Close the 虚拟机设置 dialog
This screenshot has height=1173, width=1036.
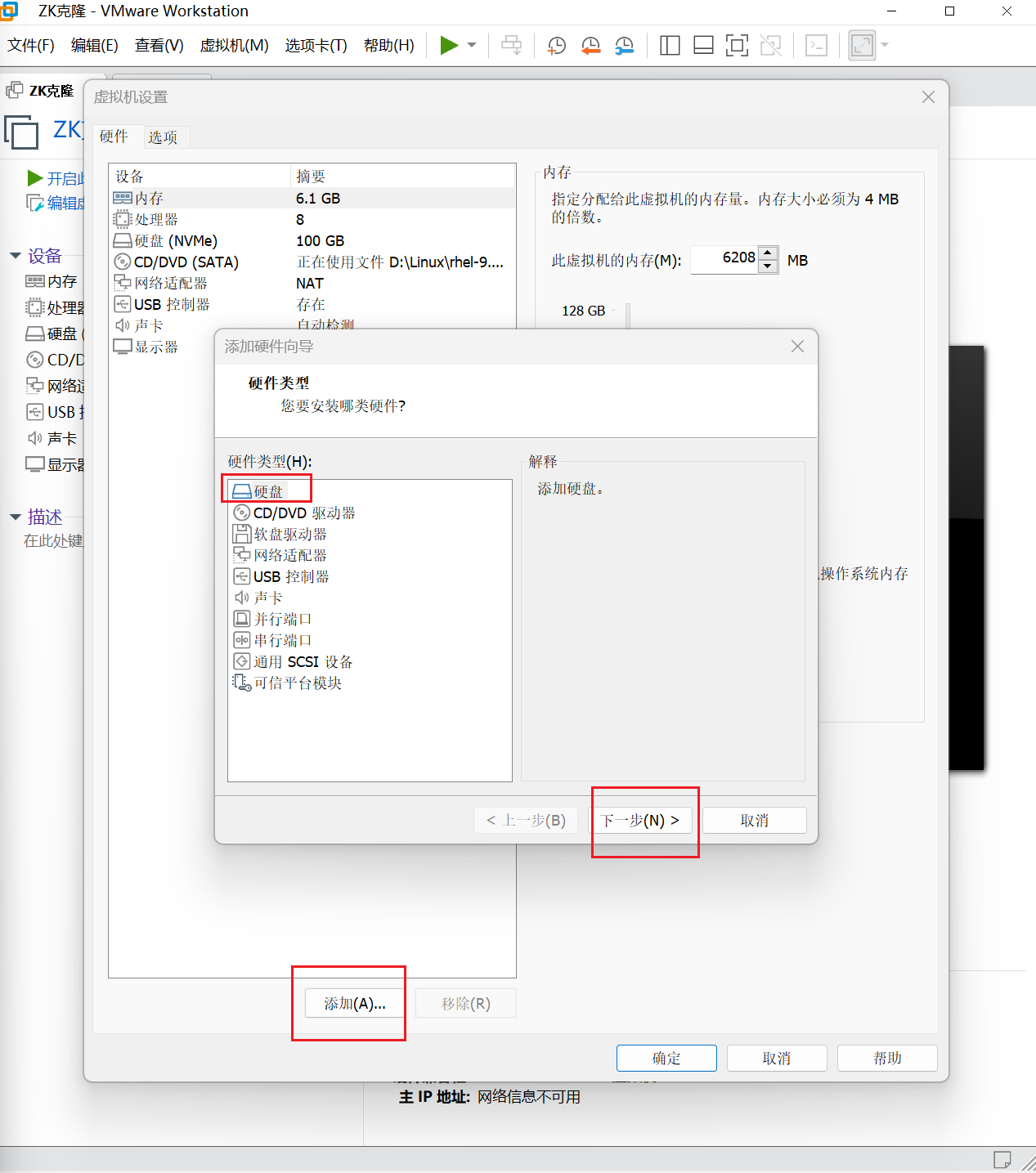click(x=928, y=97)
